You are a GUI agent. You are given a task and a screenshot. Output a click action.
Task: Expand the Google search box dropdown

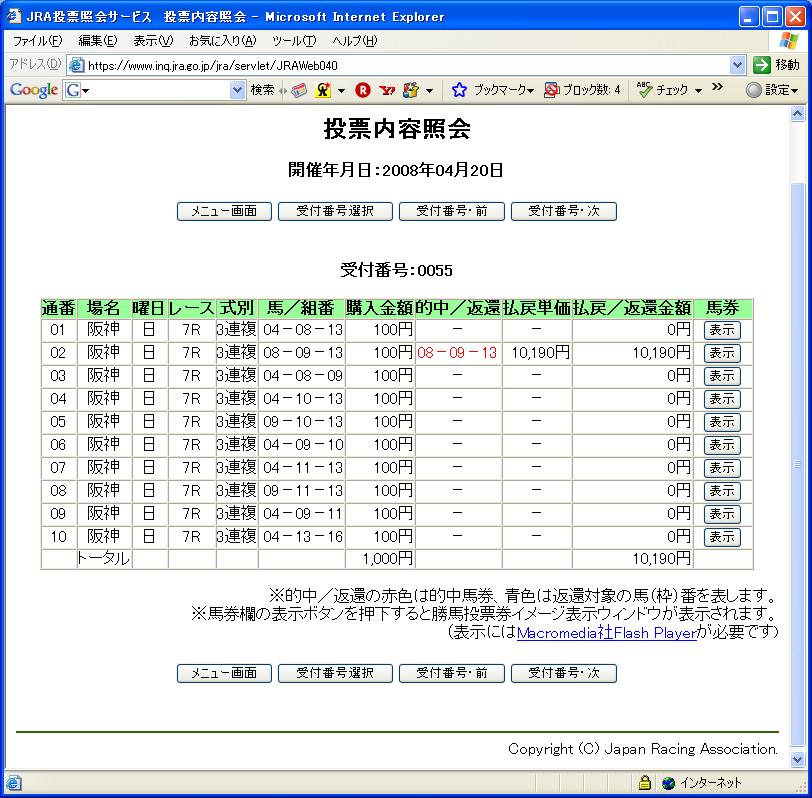[237, 90]
